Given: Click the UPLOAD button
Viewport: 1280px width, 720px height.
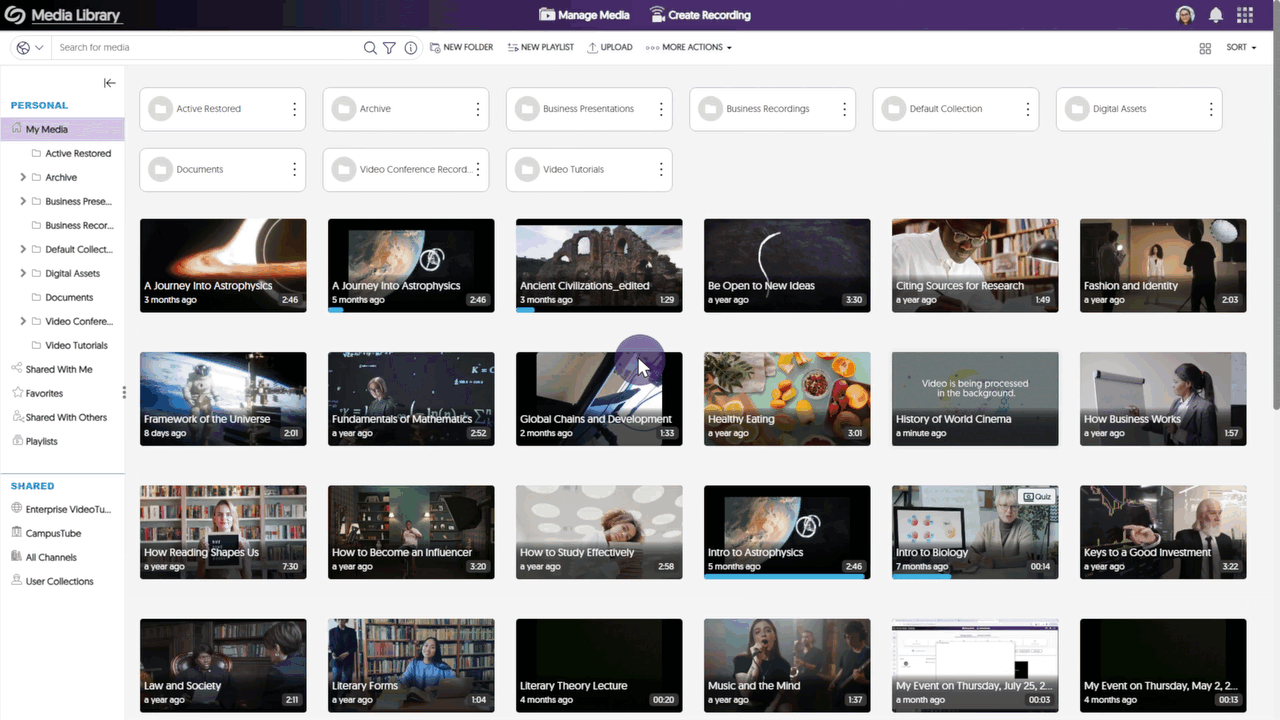Looking at the screenshot, I should tap(610, 47).
